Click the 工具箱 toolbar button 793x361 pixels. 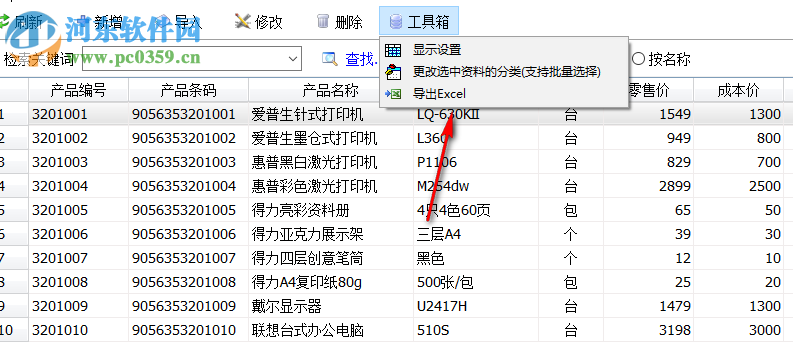(x=419, y=21)
